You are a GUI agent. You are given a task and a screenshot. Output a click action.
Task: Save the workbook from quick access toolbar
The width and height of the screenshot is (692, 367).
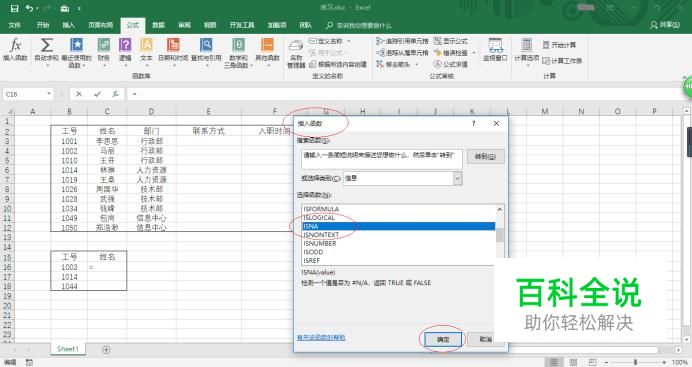click(15, 8)
